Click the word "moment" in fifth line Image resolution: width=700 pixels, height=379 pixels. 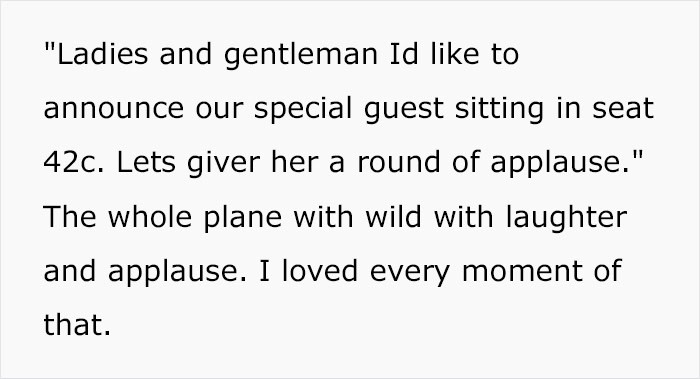(x=522, y=271)
